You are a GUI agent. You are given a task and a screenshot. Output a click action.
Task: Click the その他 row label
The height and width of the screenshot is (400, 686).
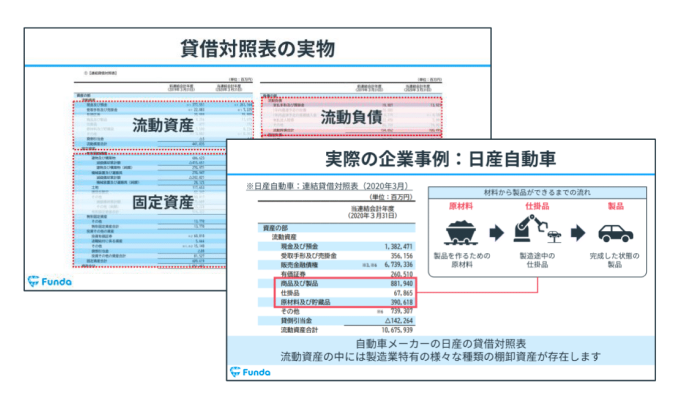tap(290, 312)
